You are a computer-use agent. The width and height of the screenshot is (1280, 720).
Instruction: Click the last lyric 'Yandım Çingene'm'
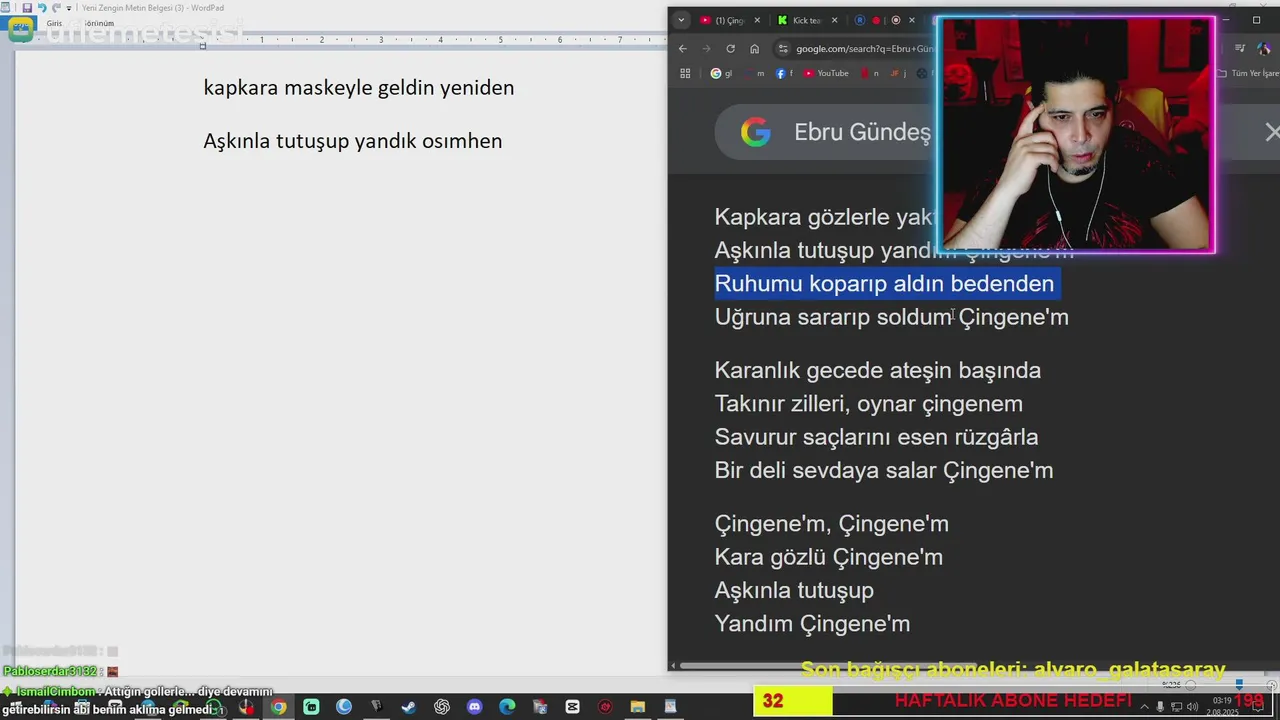[x=812, y=624]
